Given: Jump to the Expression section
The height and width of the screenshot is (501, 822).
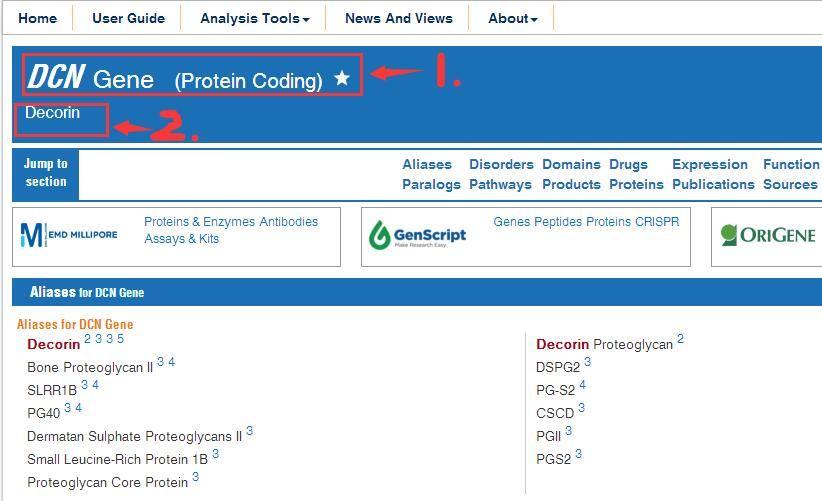Looking at the screenshot, I should [x=710, y=164].
